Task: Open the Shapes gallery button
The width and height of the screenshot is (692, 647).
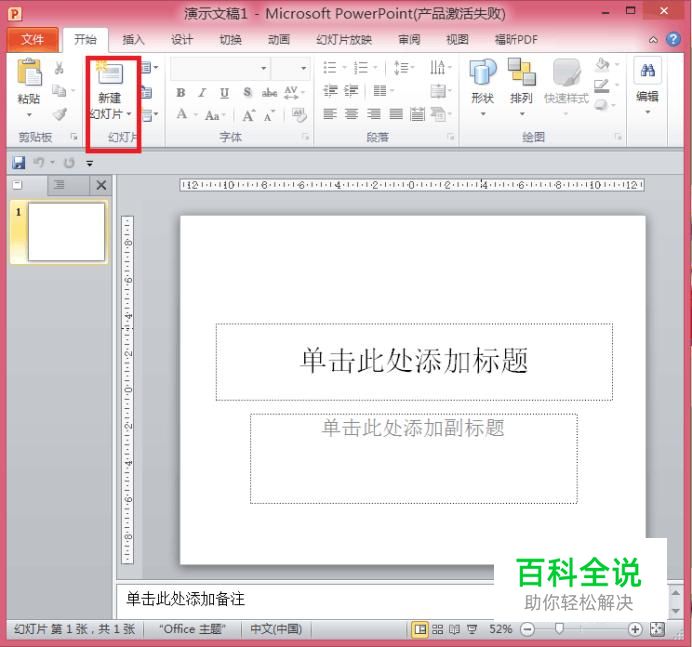Action: click(483, 88)
